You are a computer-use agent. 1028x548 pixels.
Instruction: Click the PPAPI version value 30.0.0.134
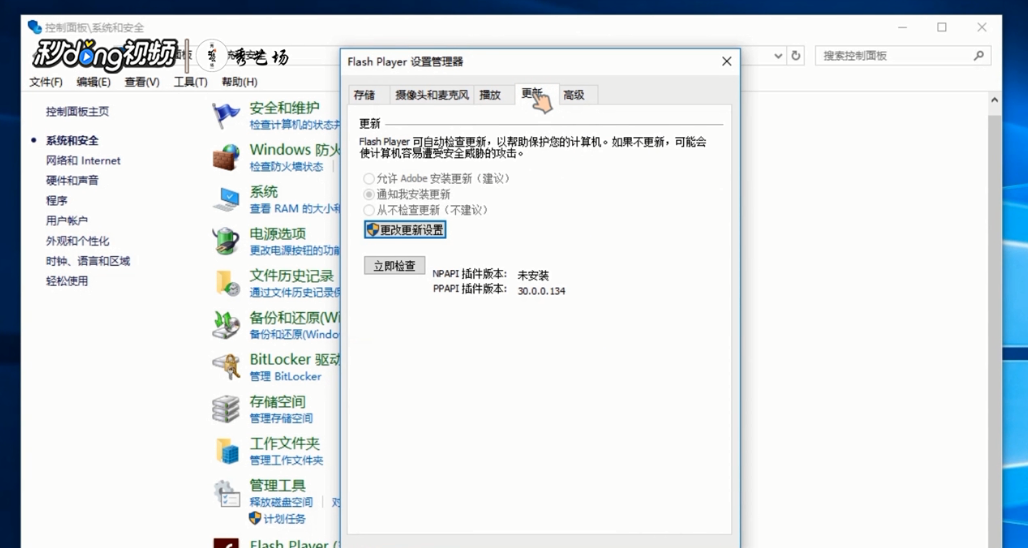[x=542, y=291]
